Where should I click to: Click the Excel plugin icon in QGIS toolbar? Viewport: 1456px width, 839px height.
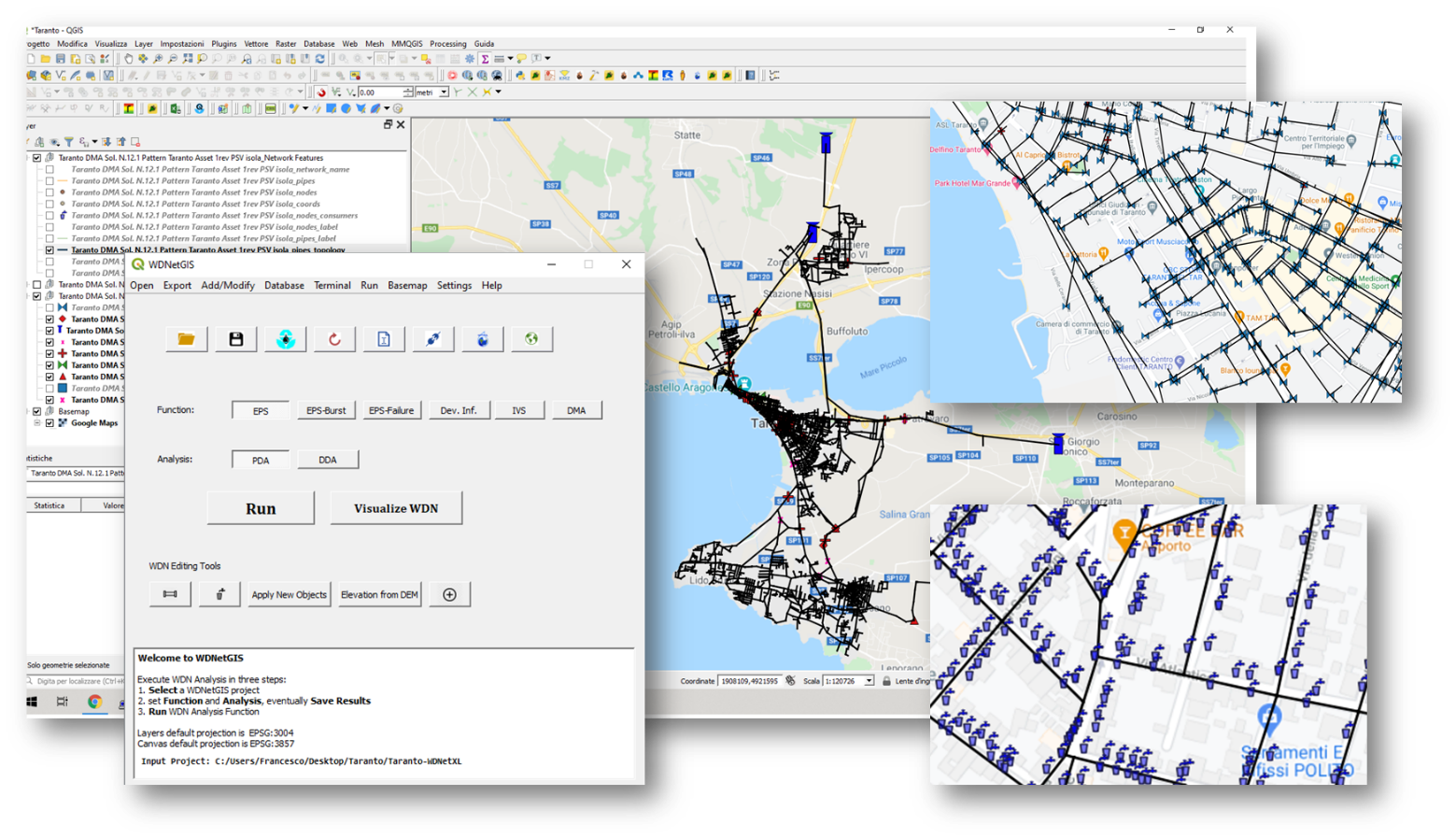(x=176, y=108)
